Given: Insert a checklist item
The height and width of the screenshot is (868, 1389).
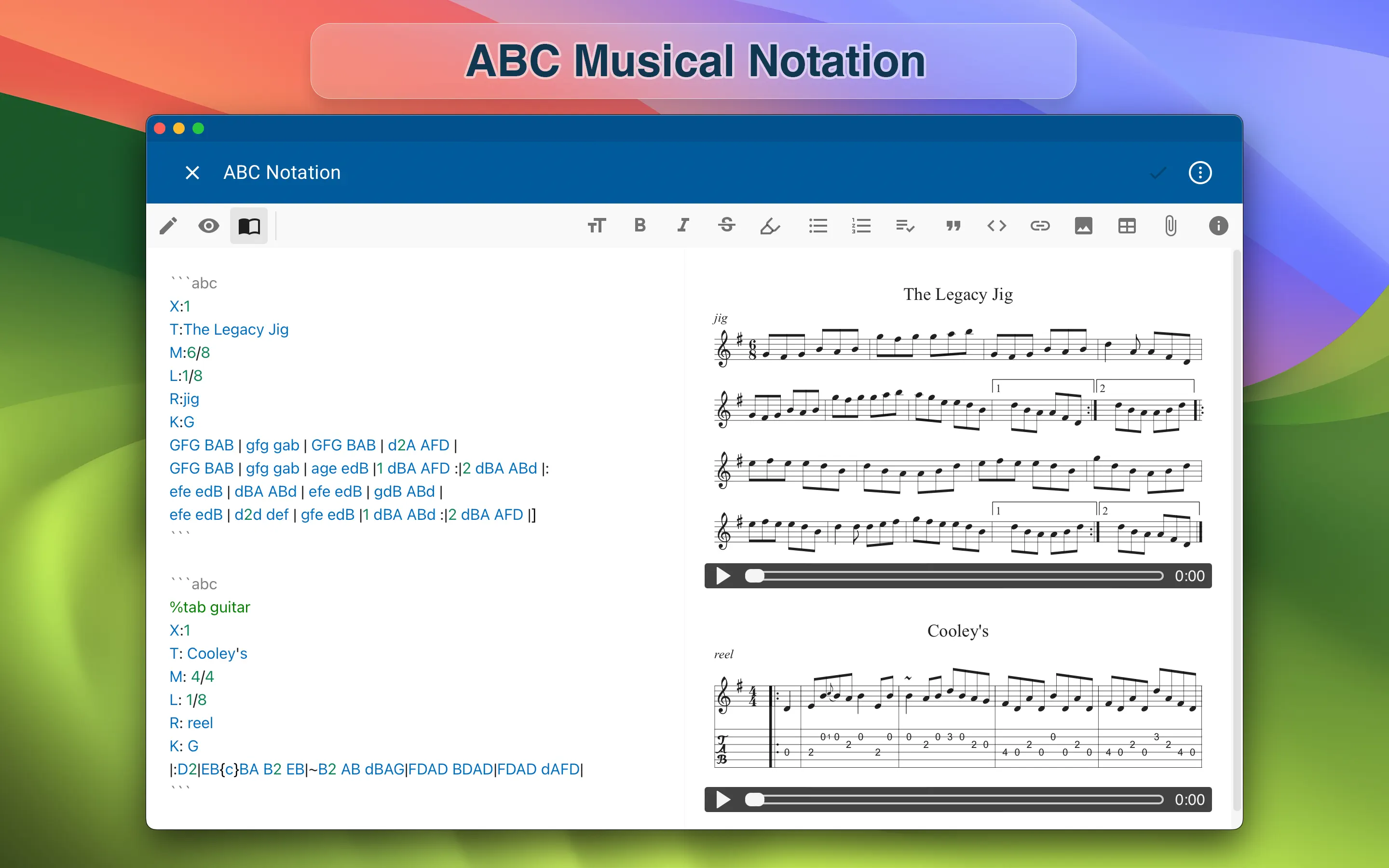Looking at the screenshot, I should (905, 226).
